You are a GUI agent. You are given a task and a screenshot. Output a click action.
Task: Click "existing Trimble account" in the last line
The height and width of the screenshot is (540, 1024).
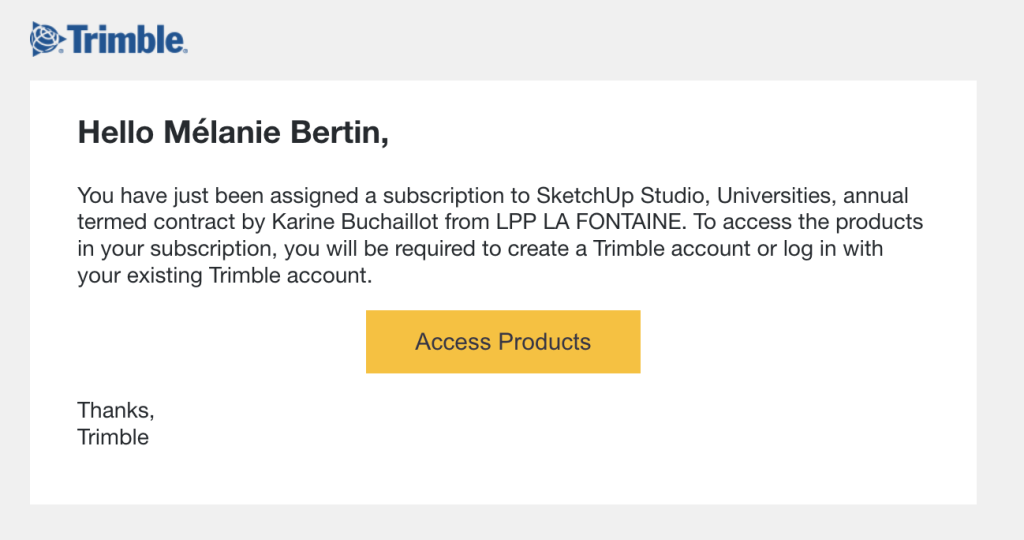249,276
